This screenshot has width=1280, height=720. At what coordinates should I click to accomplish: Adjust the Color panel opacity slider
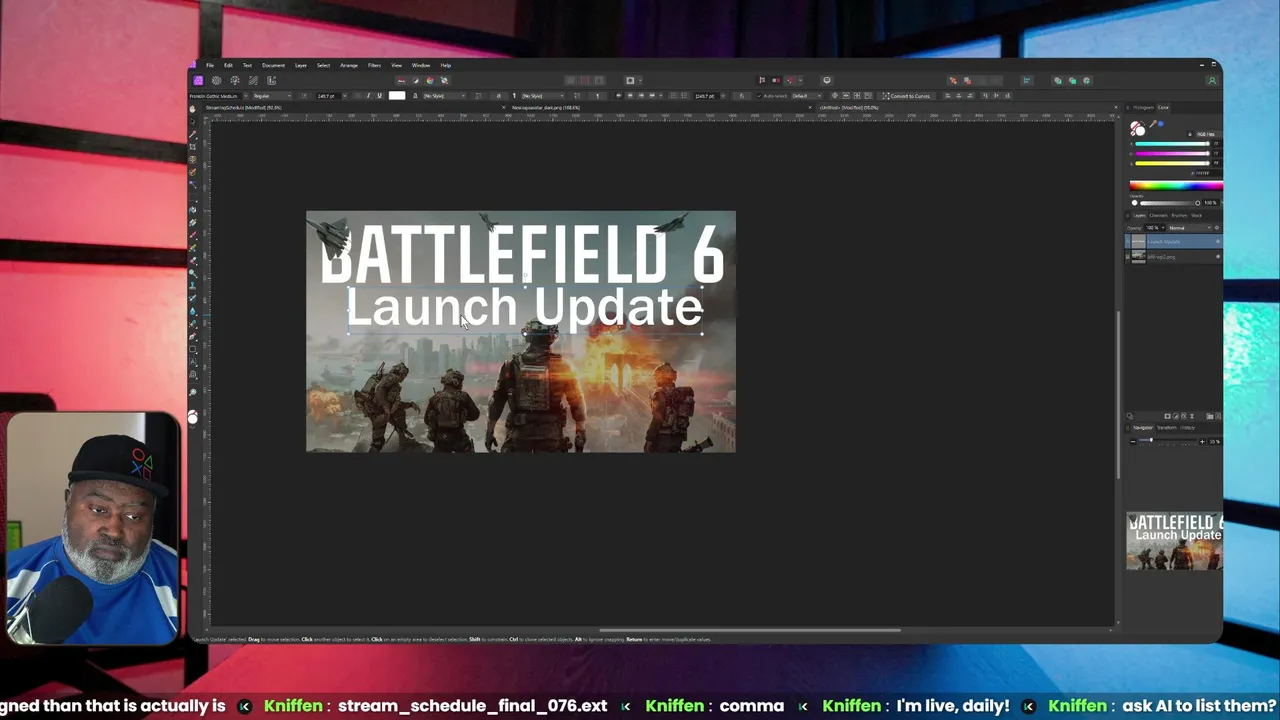tap(1170, 203)
